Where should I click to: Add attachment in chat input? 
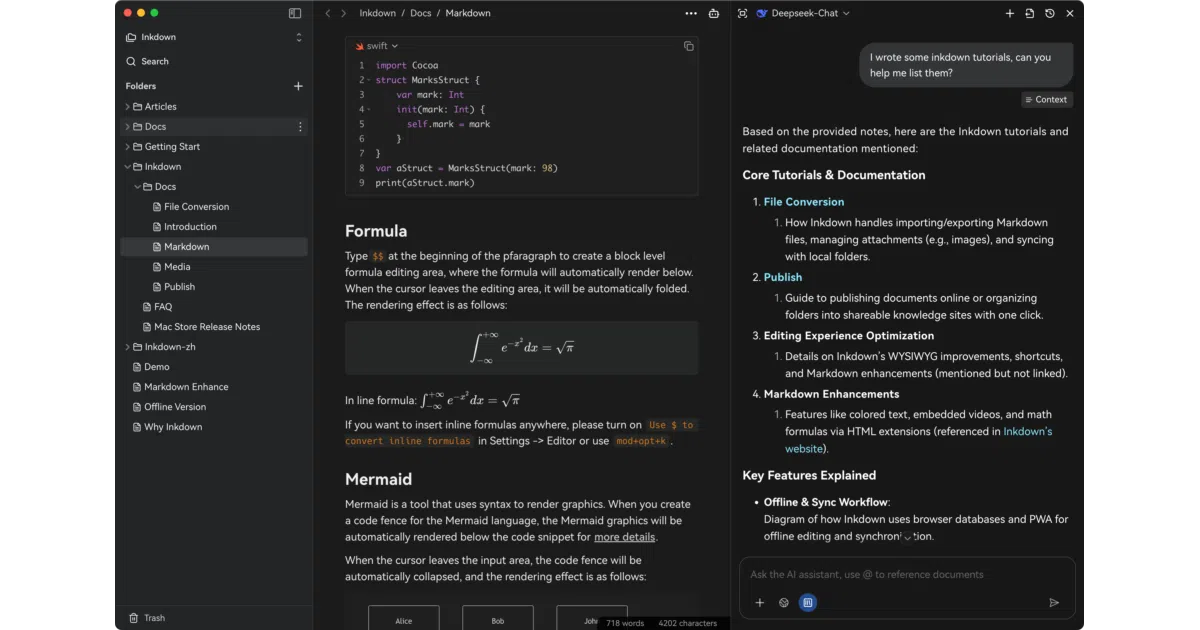click(760, 603)
